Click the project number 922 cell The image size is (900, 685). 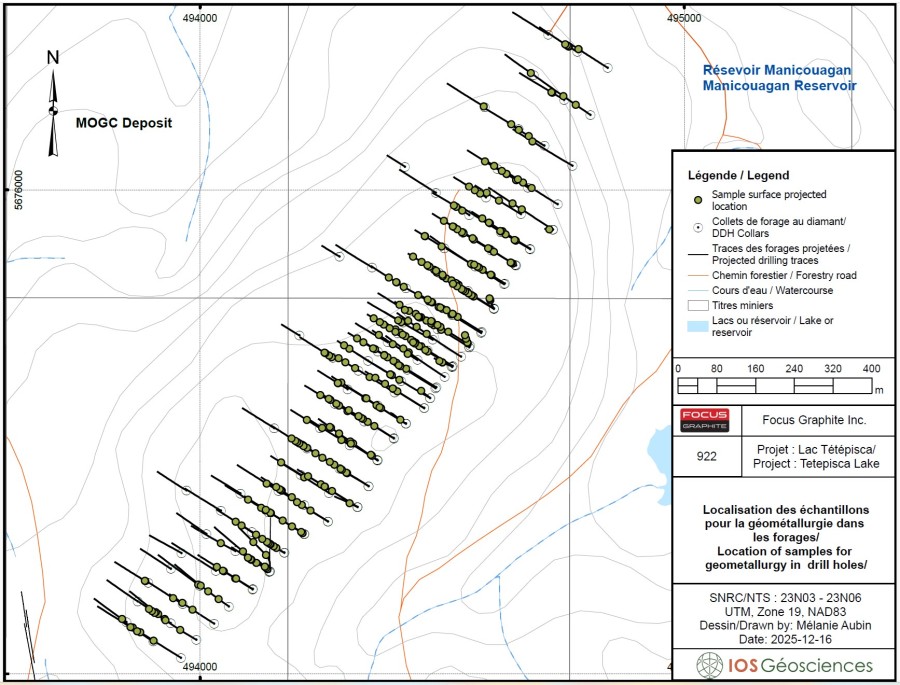coord(705,455)
